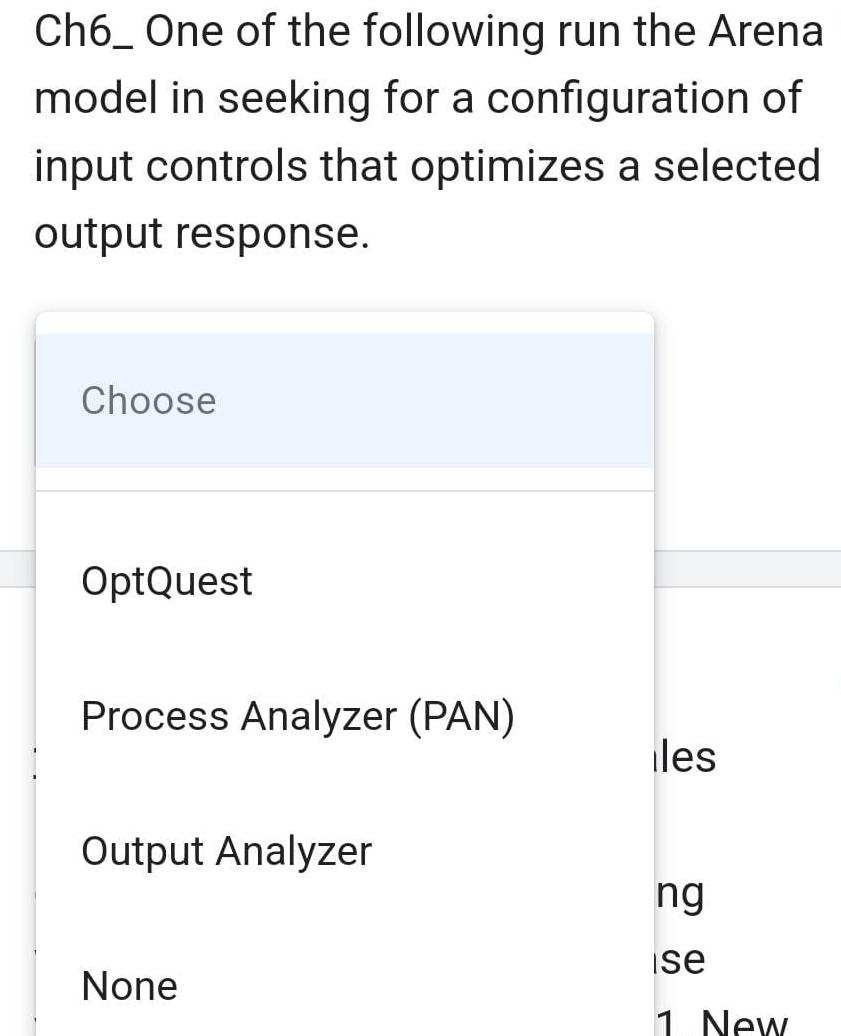Choose the Process Analyzer (PAN) option
The height and width of the screenshot is (1036, 841).
coord(297,716)
